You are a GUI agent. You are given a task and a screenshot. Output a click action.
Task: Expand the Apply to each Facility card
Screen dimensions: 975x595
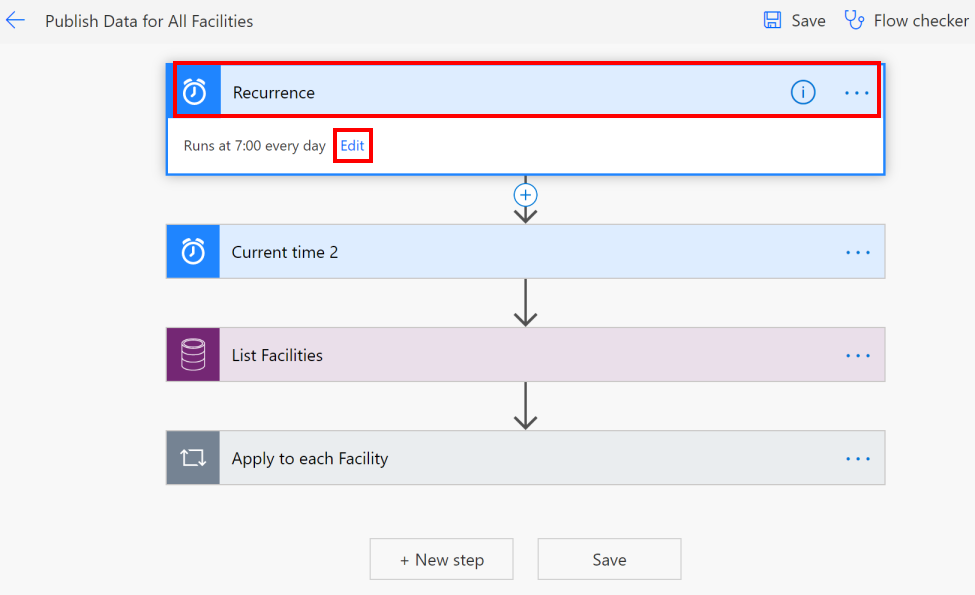pyautogui.click(x=525, y=458)
